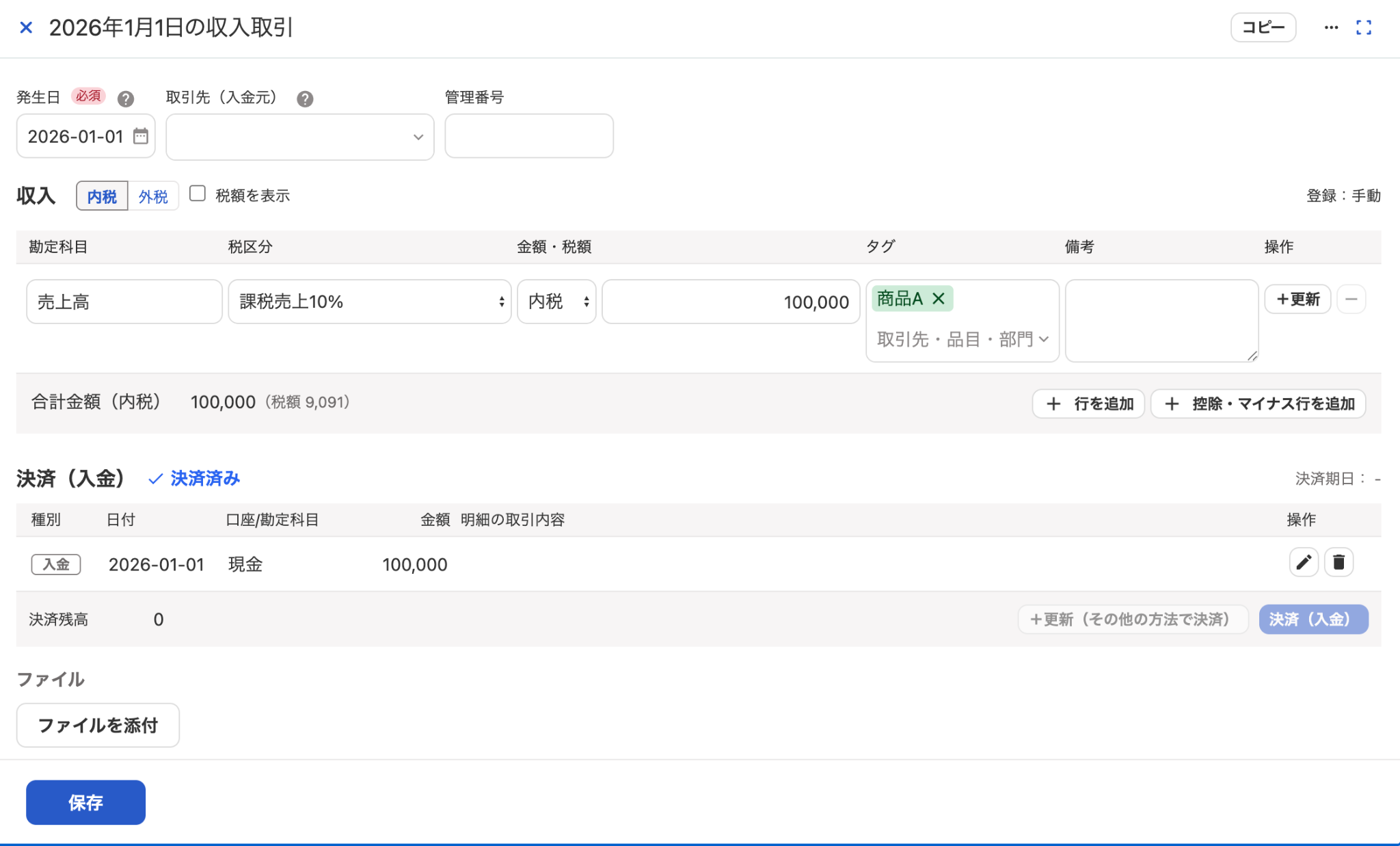Remove the 売上高 income row
Screen dimensions: 1400x846
click(1351, 299)
